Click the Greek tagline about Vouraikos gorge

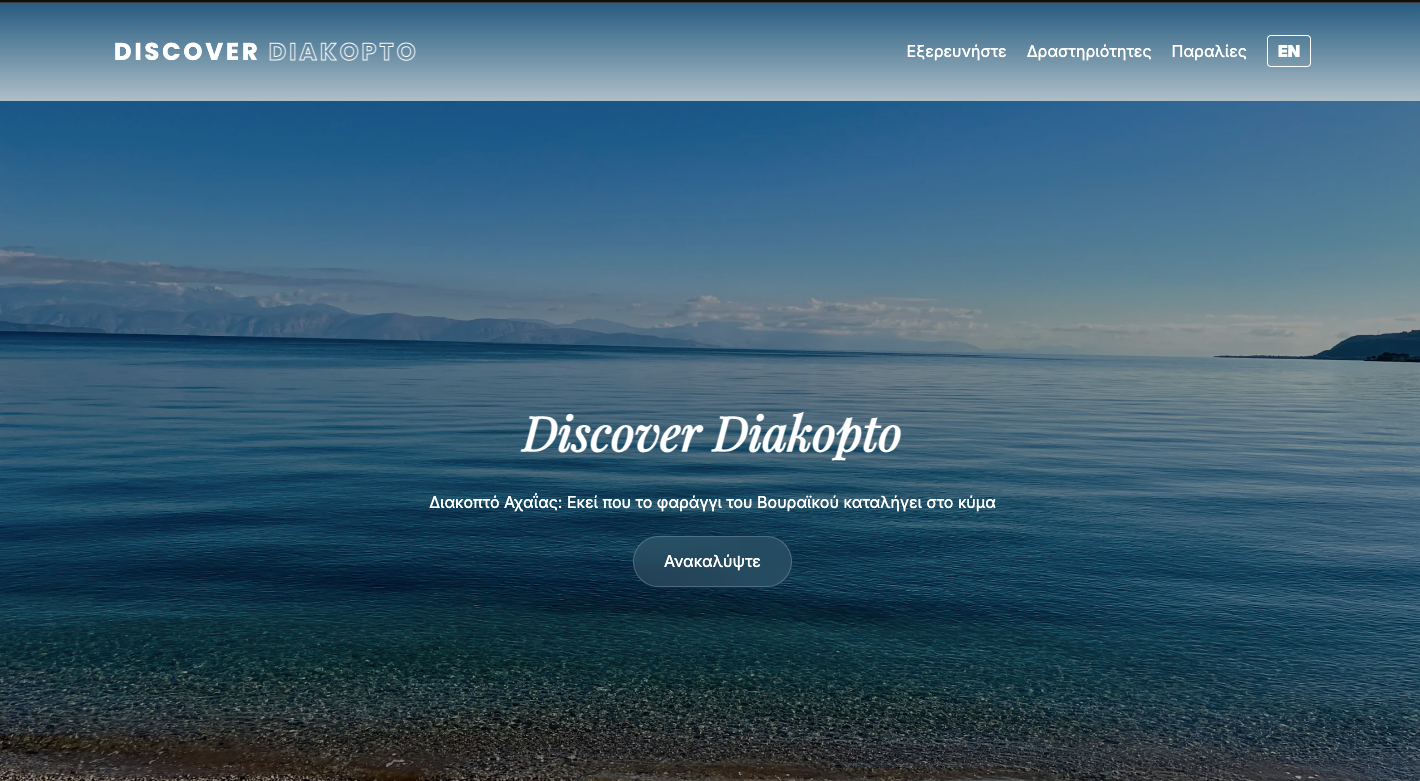click(x=711, y=502)
